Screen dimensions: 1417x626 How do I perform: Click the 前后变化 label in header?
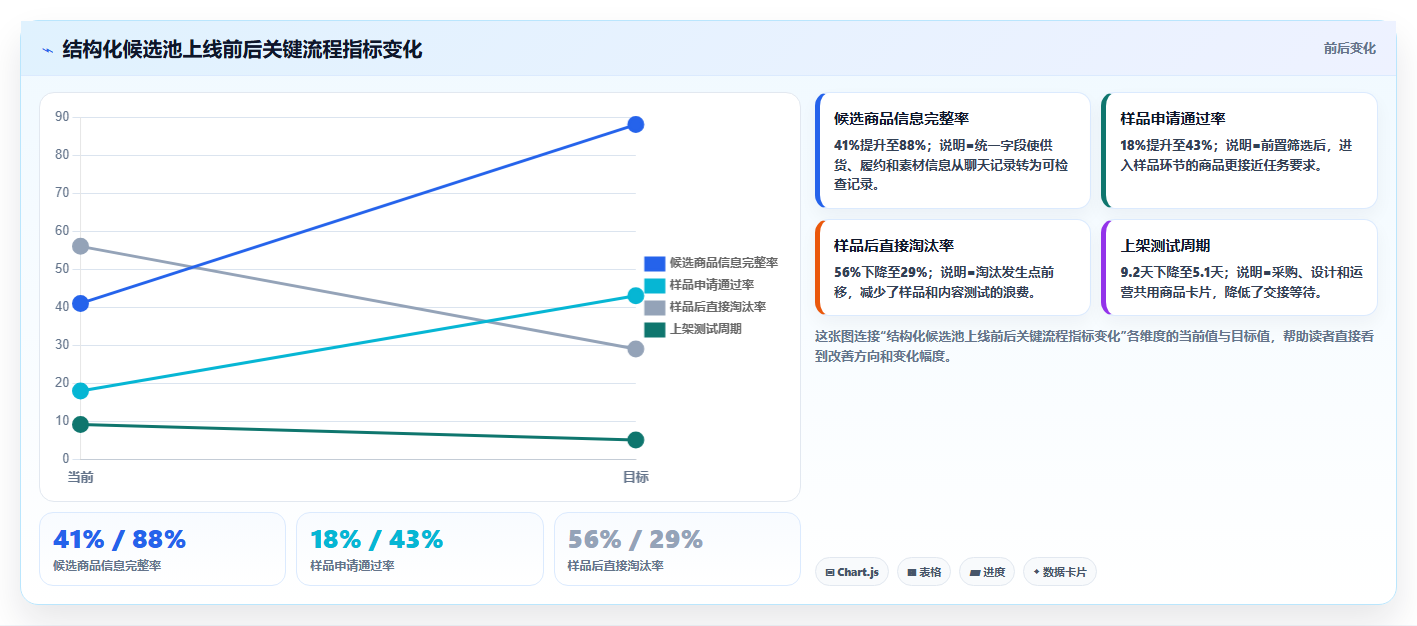coord(1349,48)
